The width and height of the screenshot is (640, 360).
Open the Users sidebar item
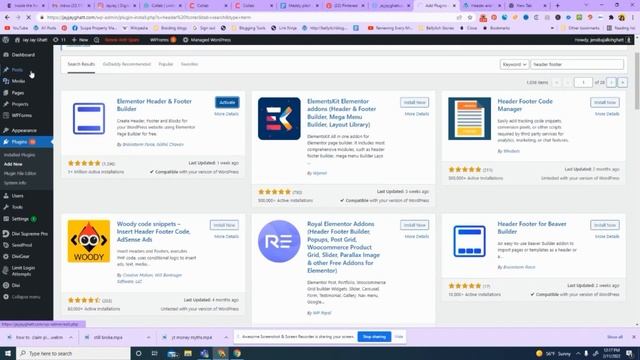click(18, 196)
